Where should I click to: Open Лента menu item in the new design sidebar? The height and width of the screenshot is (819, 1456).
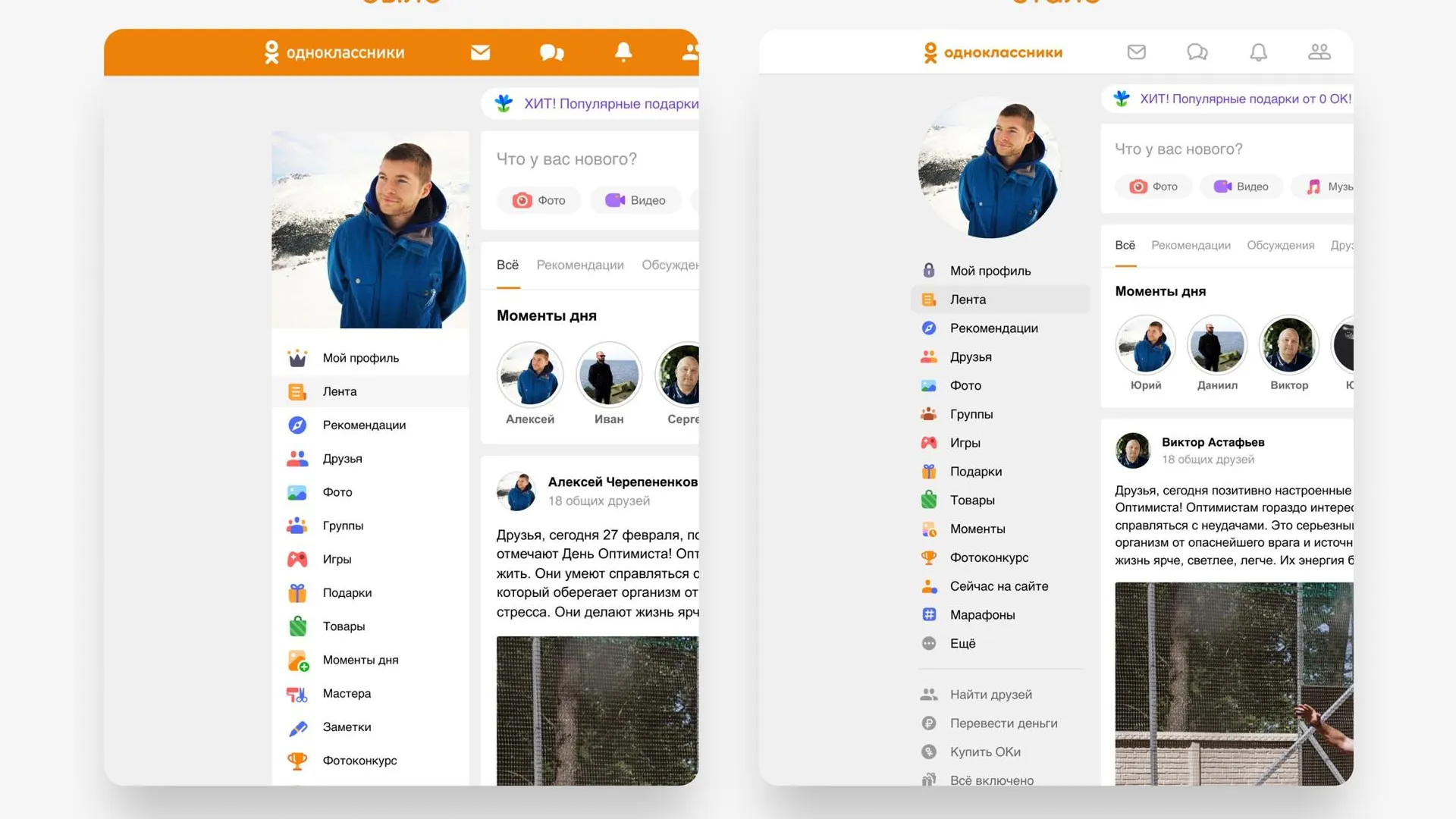coord(1000,299)
